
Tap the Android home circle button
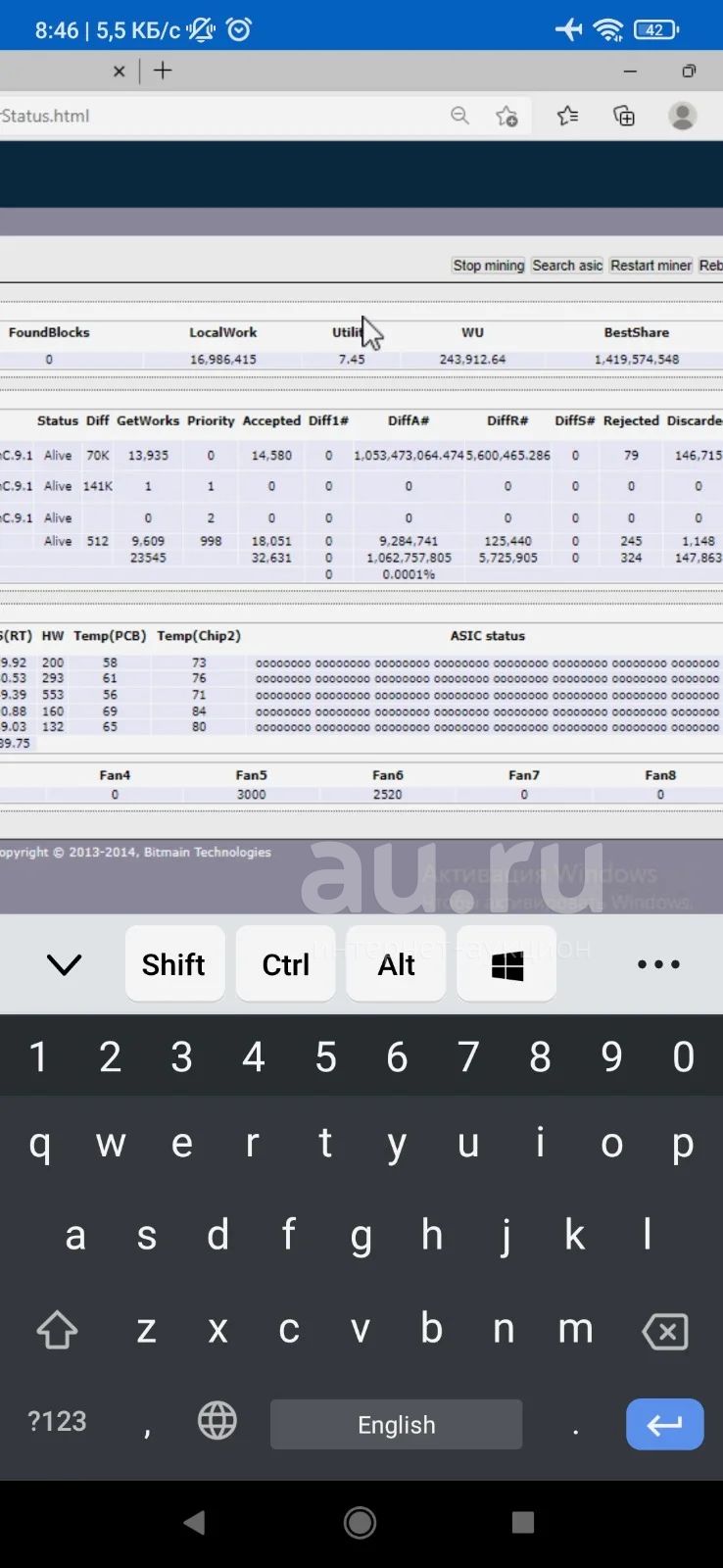tap(360, 1522)
